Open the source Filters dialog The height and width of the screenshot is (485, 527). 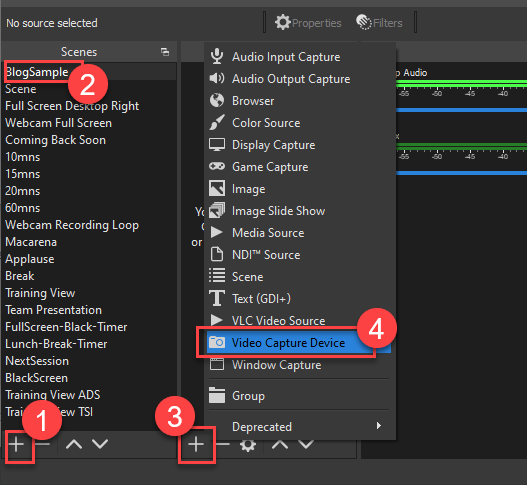point(379,23)
